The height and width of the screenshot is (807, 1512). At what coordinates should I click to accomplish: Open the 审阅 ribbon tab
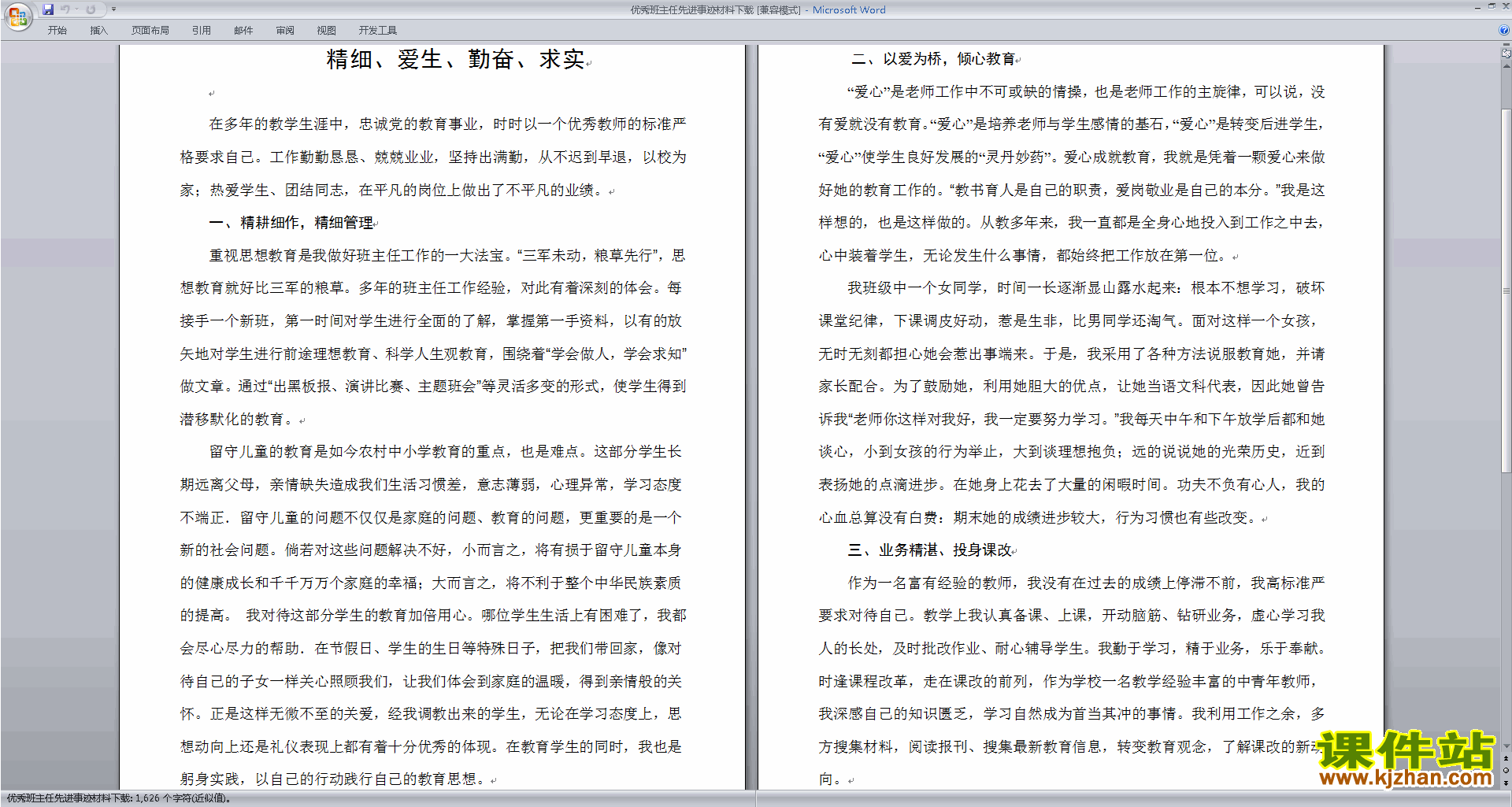(x=285, y=31)
